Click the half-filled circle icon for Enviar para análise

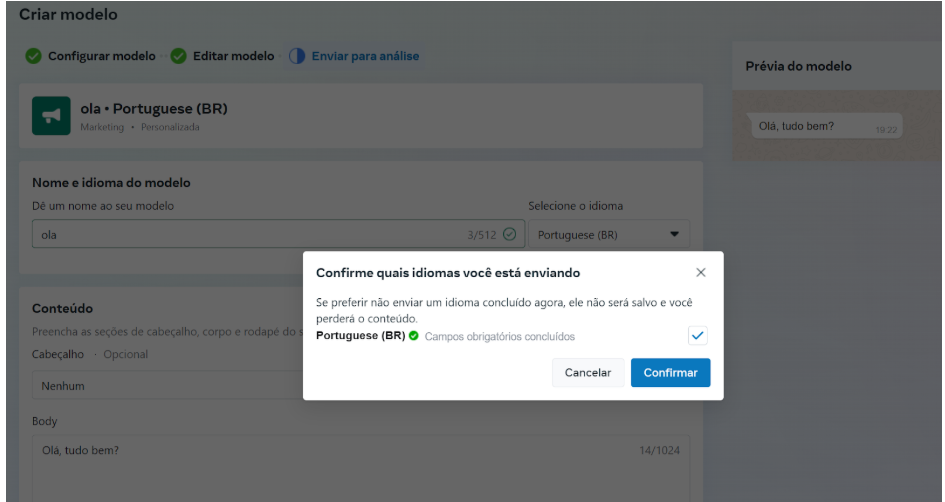[x=297, y=56]
